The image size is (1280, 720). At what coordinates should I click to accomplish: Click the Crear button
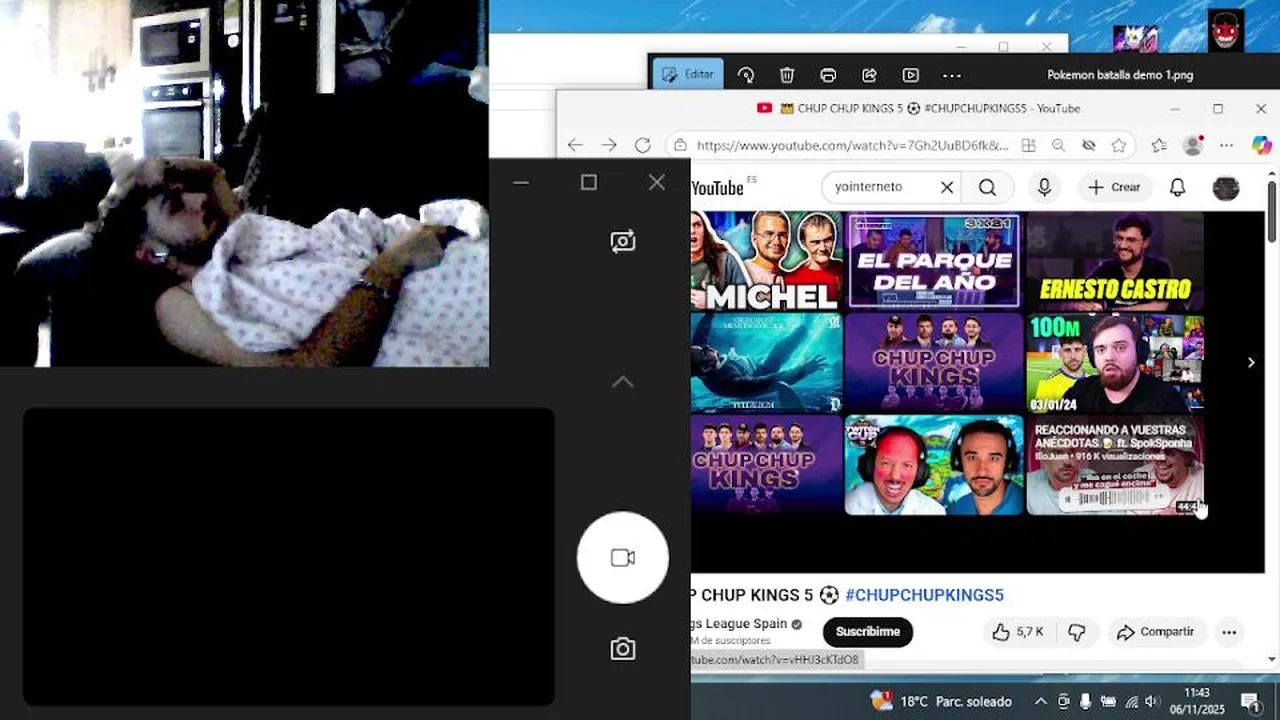[x=1114, y=187]
